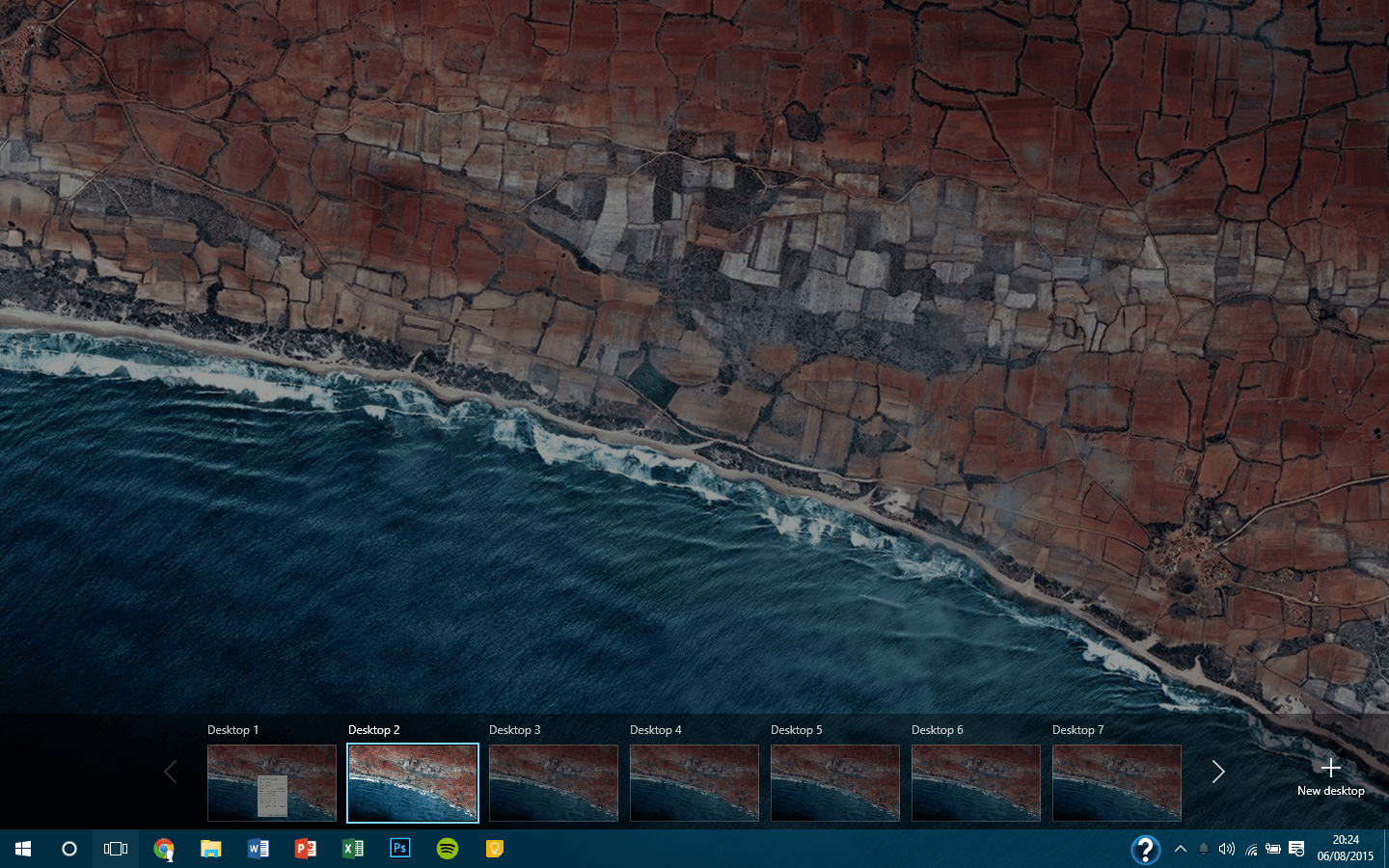Launch Microsoft Word from the taskbar

point(258,849)
